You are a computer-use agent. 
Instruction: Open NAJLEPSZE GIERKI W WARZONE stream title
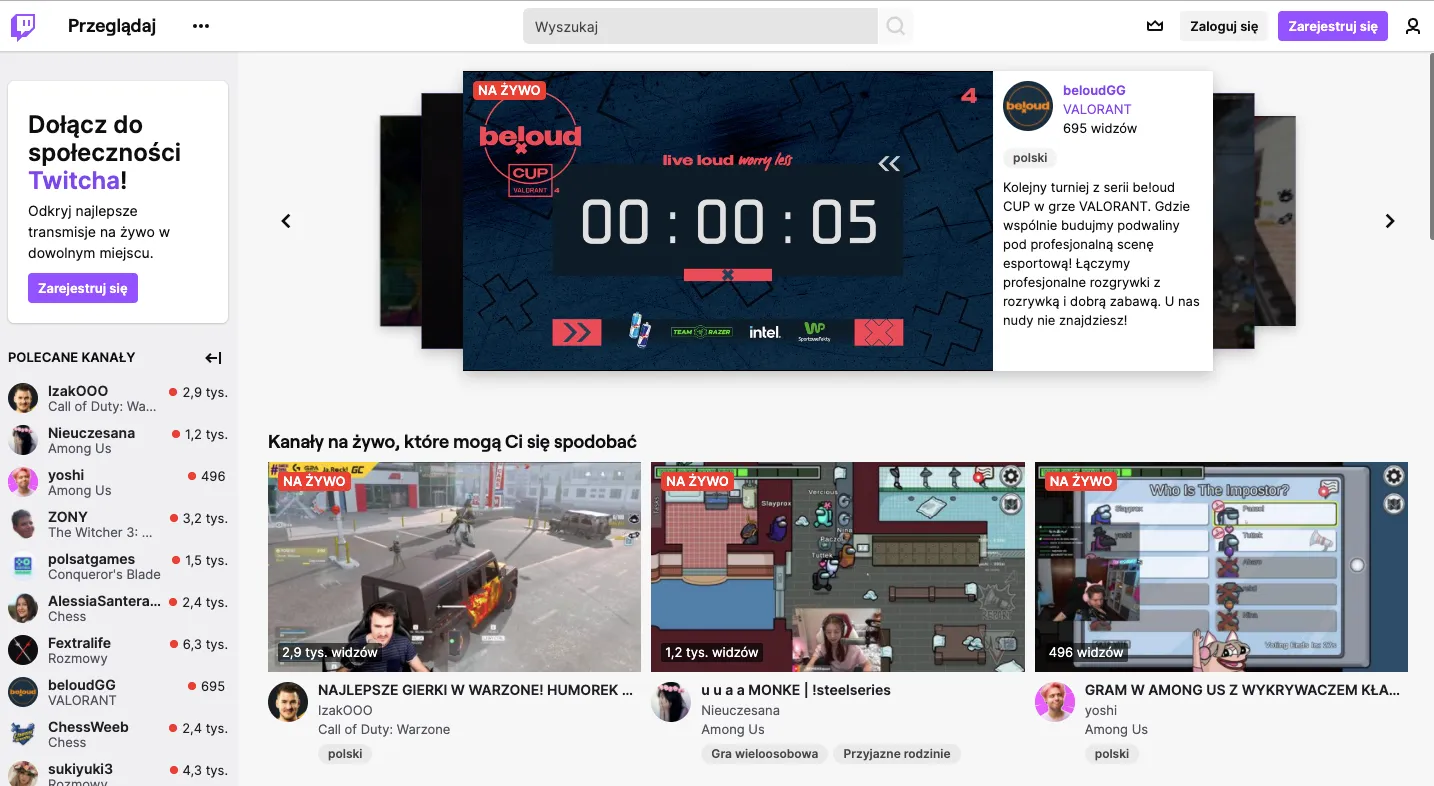click(x=475, y=690)
